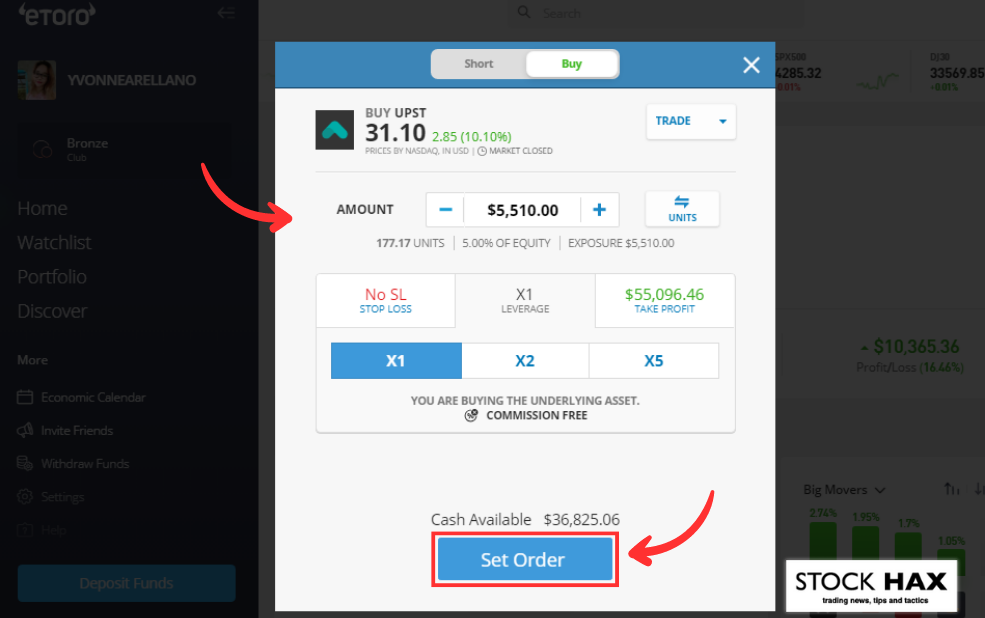Viewport: 985px width, 618px height.
Task: Open the Stop Loss tab
Action: pos(386,301)
